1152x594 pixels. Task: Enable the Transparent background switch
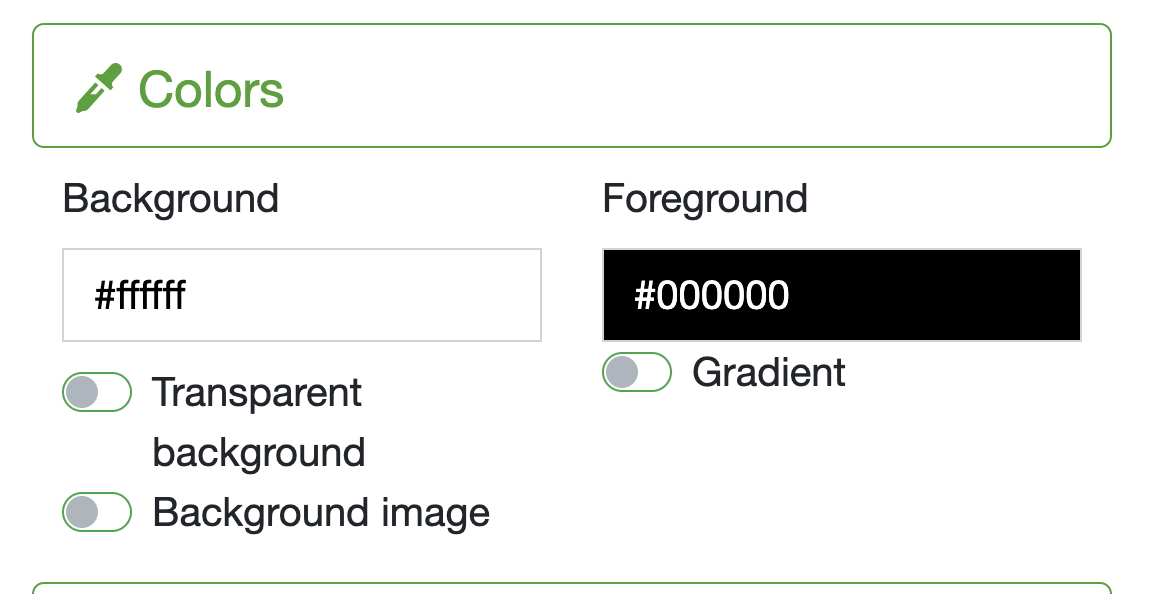point(97,392)
